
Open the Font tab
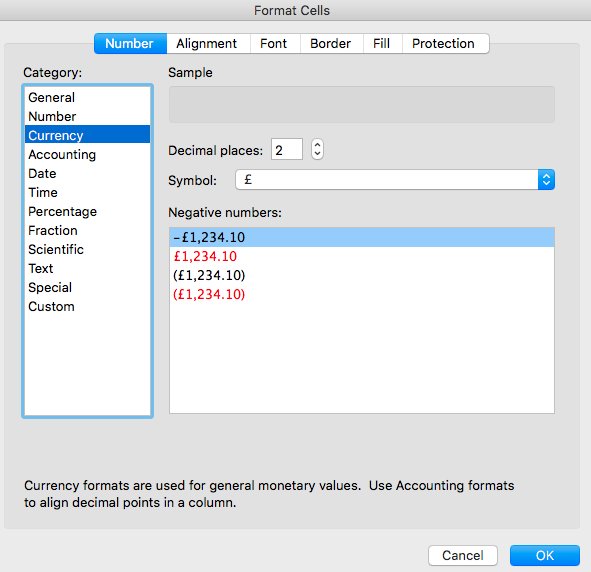coord(274,44)
